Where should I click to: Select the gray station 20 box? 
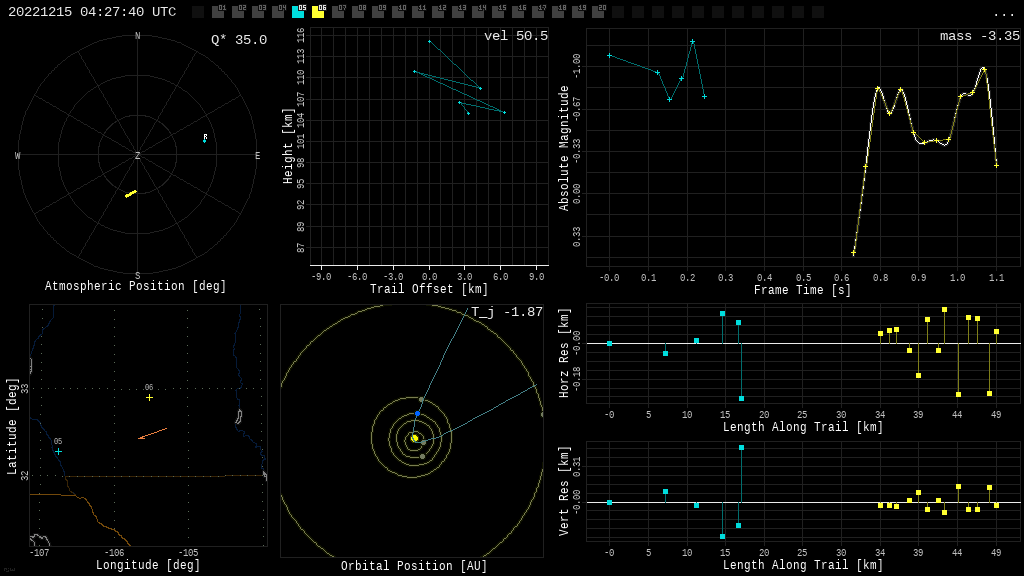[x=598, y=12]
